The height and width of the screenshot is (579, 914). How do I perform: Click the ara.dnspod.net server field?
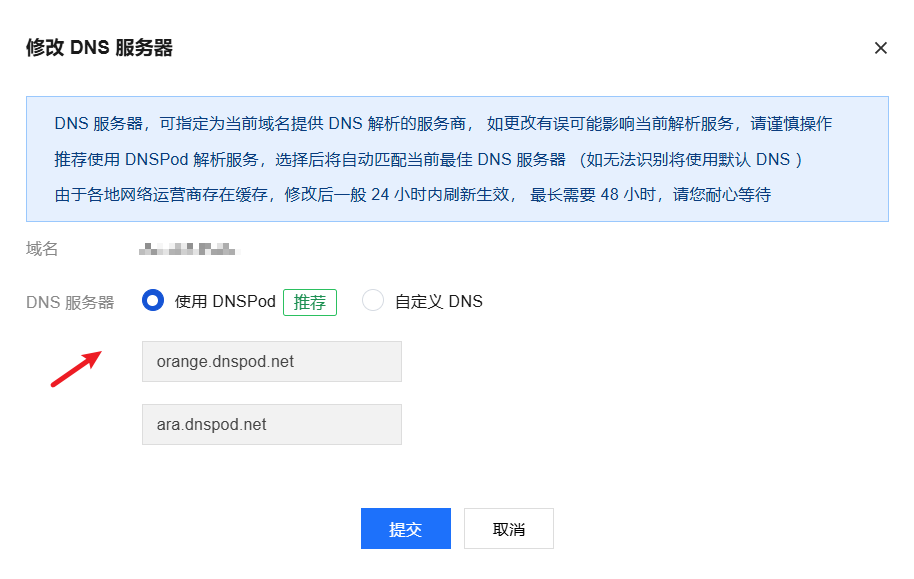click(x=272, y=424)
